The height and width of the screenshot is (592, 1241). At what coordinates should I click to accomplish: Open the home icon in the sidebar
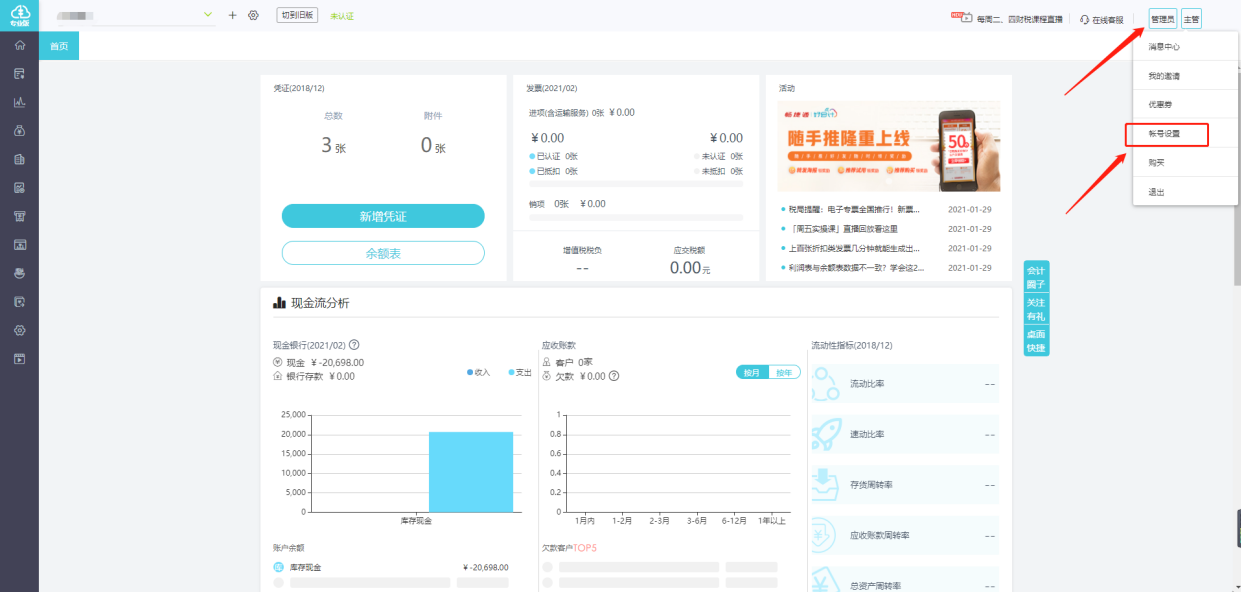(19, 45)
